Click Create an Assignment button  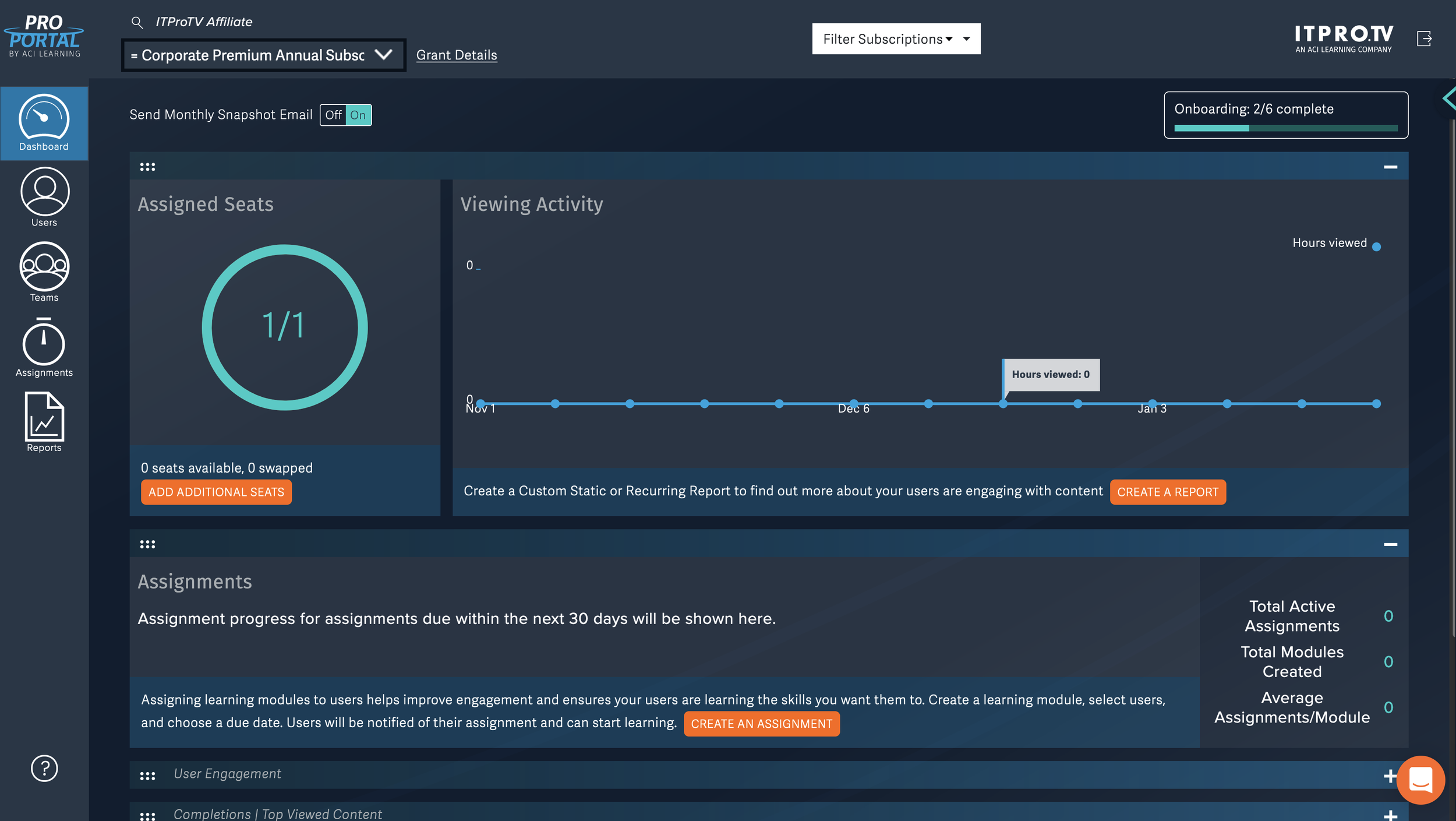point(761,723)
